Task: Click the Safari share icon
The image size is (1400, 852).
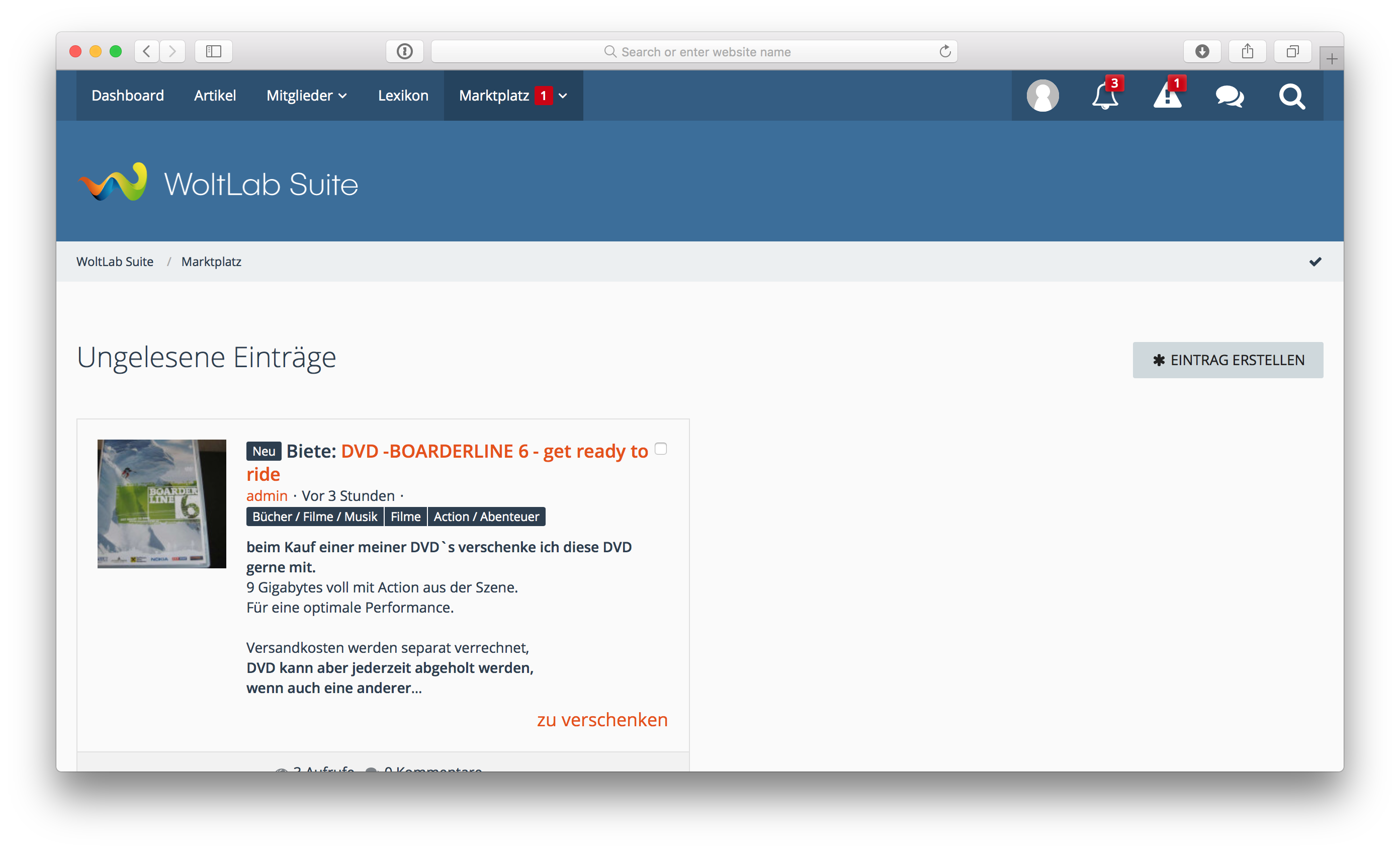Action: [1247, 52]
